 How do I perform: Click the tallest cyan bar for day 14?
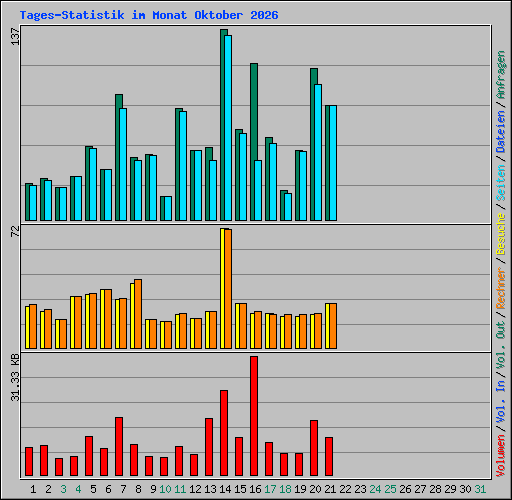pyautogui.click(x=228, y=128)
